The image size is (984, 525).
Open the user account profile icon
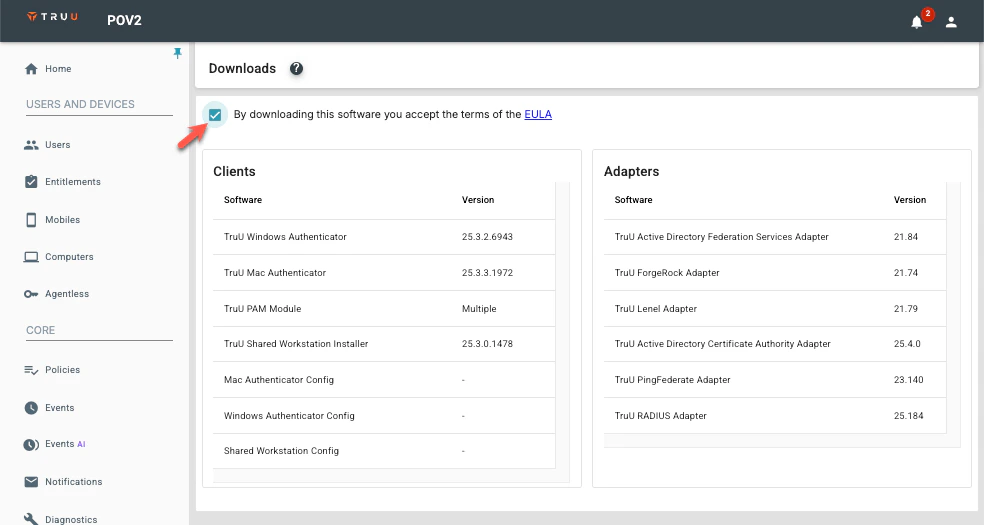point(951,23)
